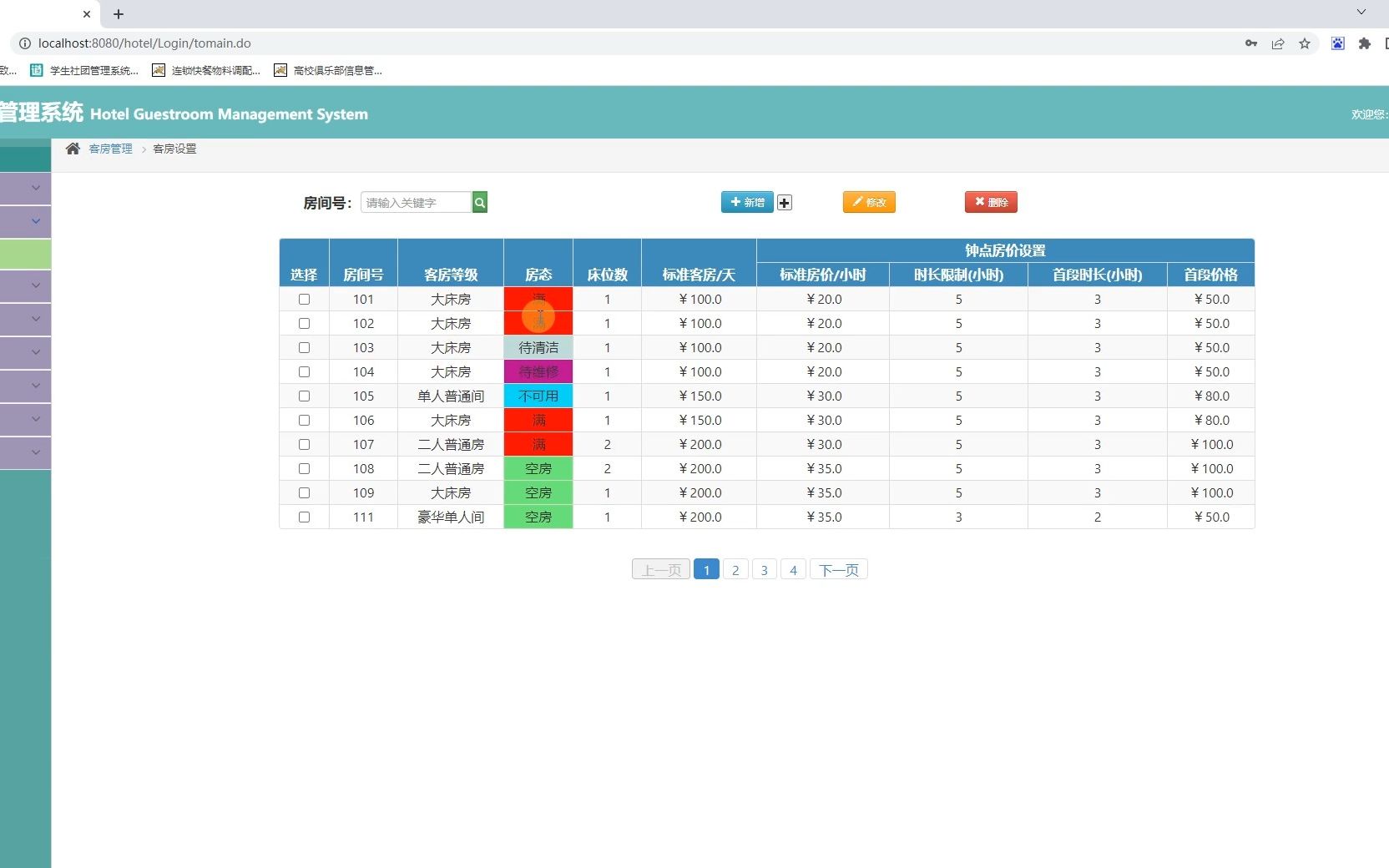
Task: Click the 豪华单人间 cell in room 111
Action: pyautogui.click(x=451, y=517)
